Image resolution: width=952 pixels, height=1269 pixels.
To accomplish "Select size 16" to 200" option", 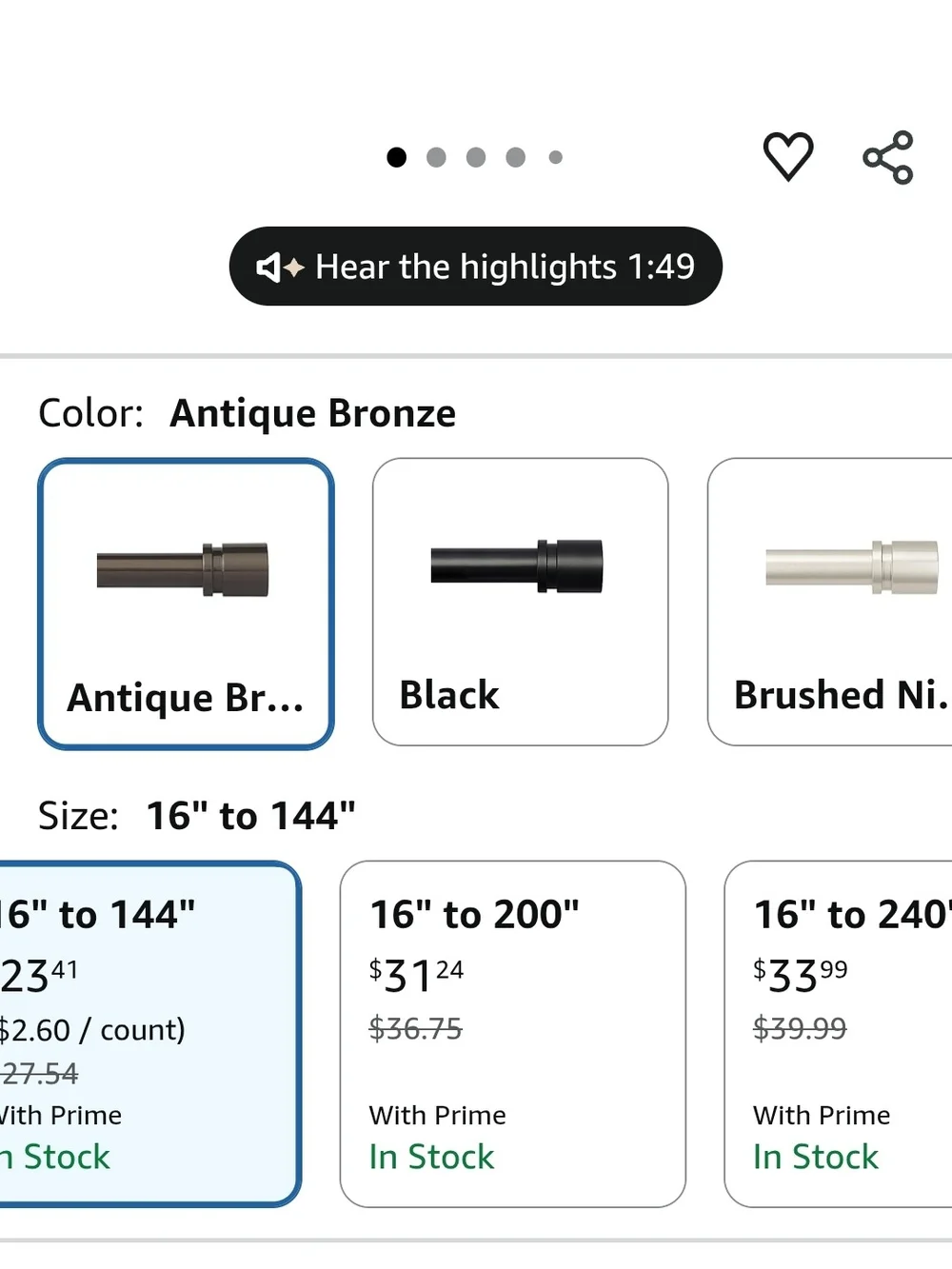I will [513, 1034].
